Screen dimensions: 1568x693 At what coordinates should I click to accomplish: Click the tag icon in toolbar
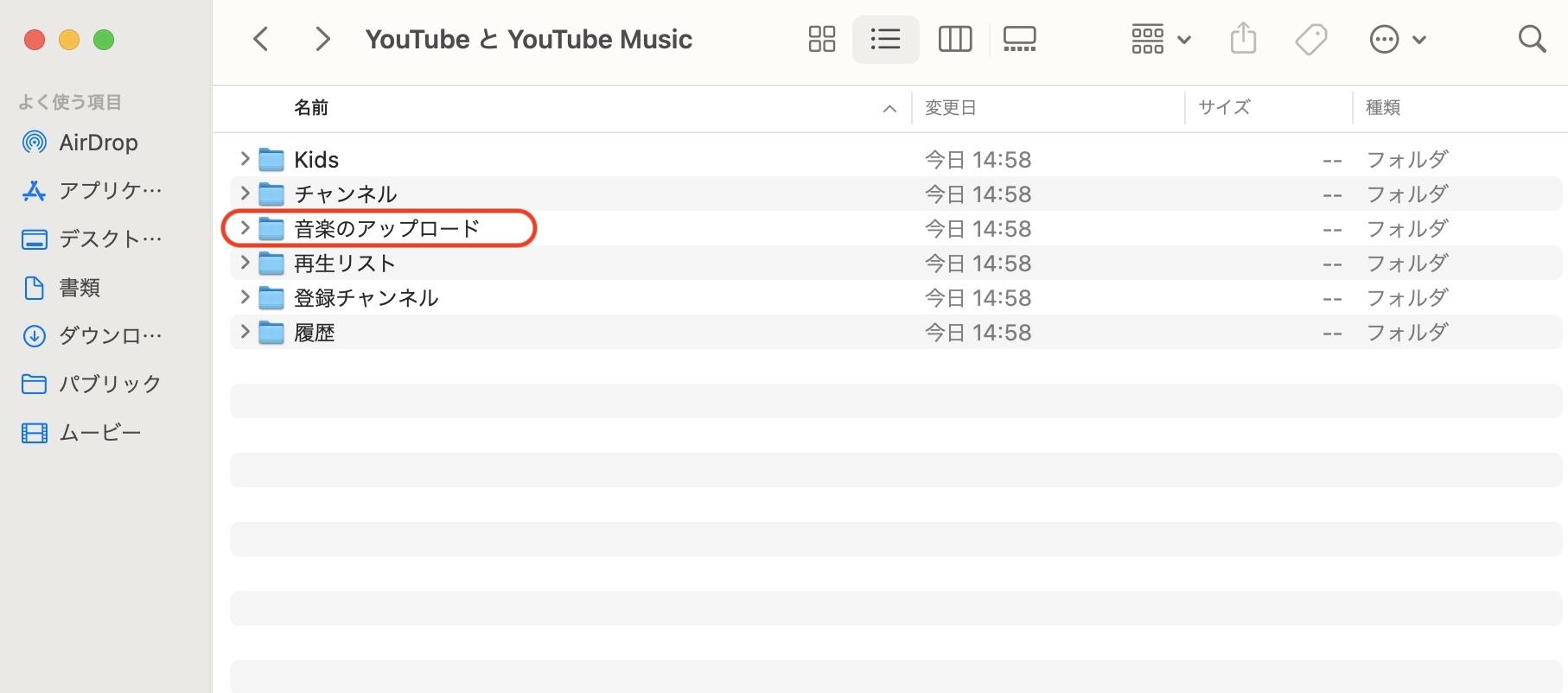tap(1311, 39)
